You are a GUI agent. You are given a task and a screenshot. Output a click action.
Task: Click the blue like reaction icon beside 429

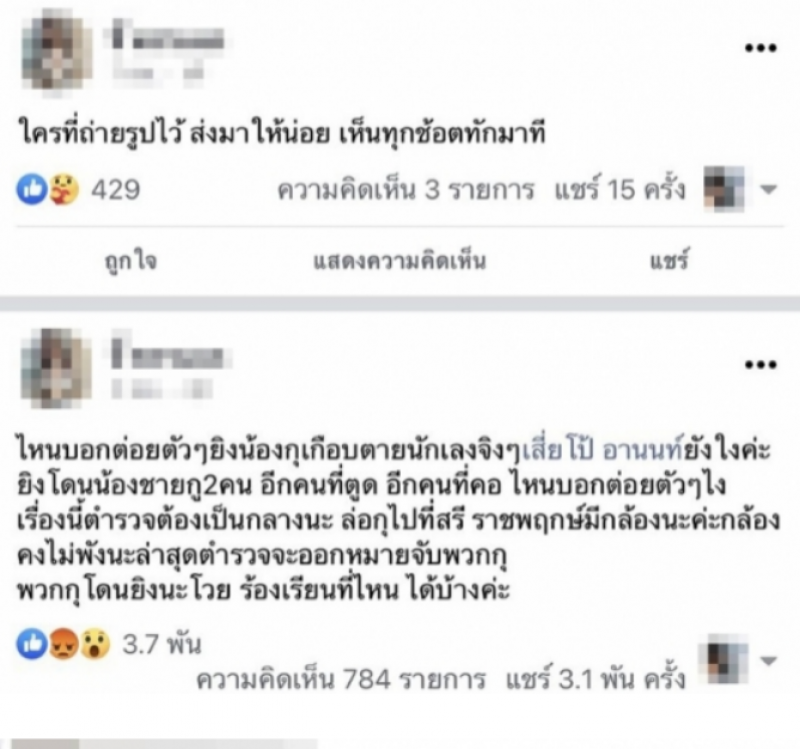pyautogui.click(x=32, y=189)
